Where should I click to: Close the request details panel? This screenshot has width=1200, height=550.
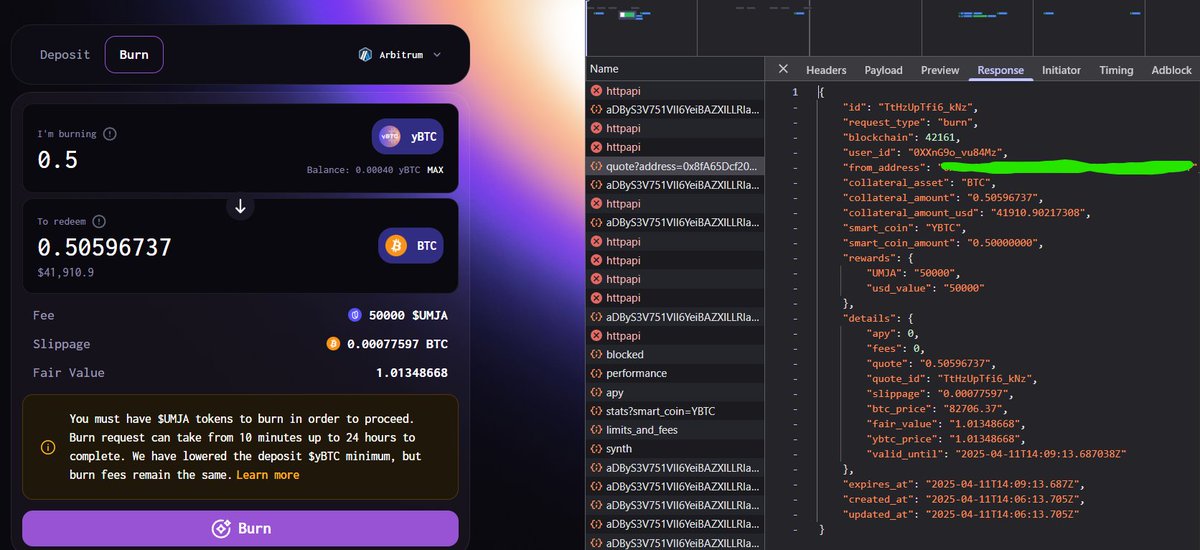pos(783,69)
